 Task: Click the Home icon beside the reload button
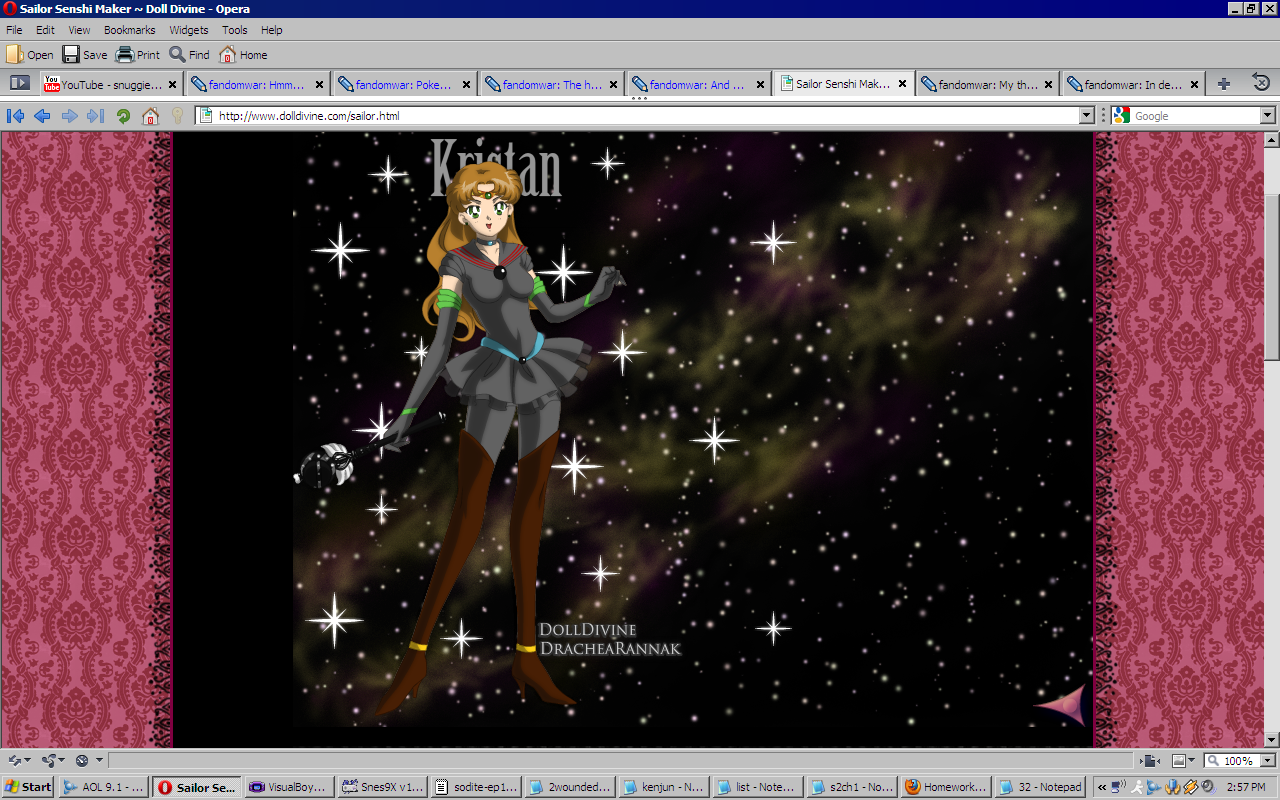point(150,116)
